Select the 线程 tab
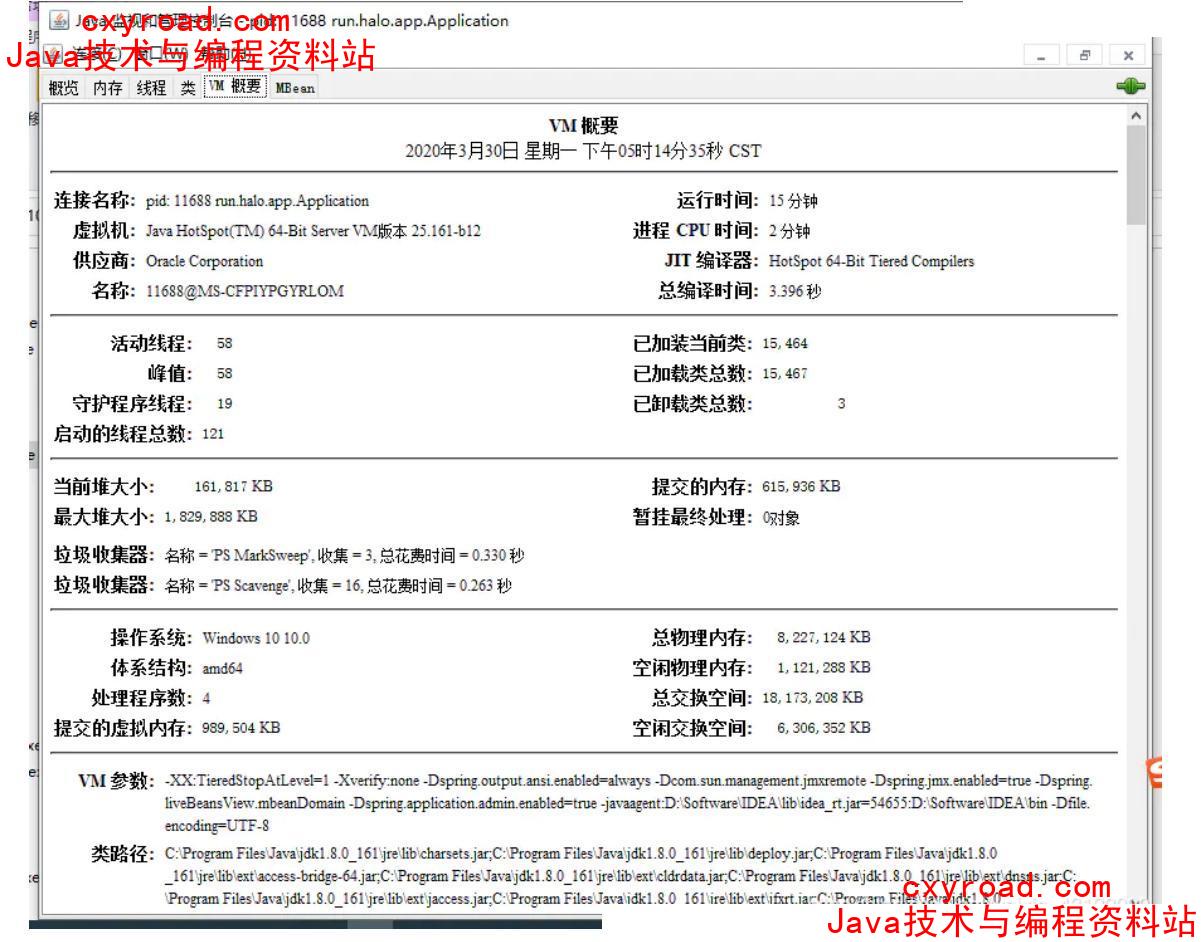The height and width of the screenshot is (942, 1203). point(151,88)
